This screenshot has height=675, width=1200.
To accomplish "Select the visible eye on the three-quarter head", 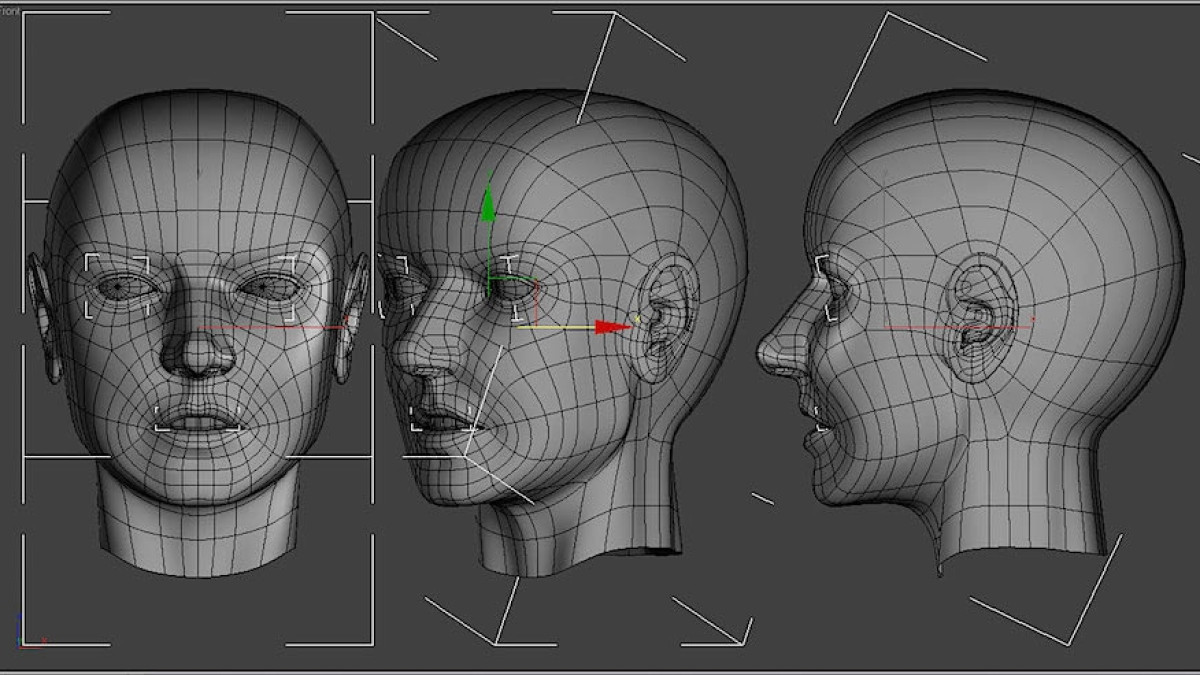I will pyautogui.click(x=513, y=290).
